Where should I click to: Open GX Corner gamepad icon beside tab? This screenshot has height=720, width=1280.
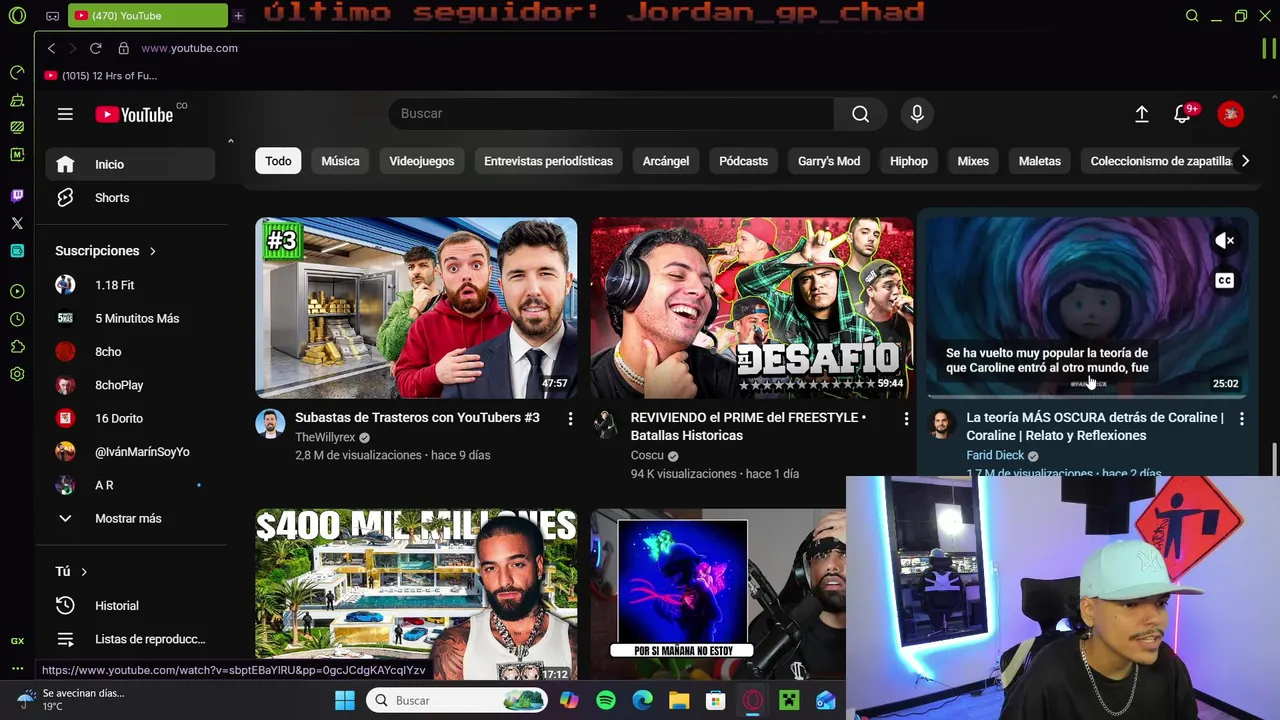coord(52,16)
